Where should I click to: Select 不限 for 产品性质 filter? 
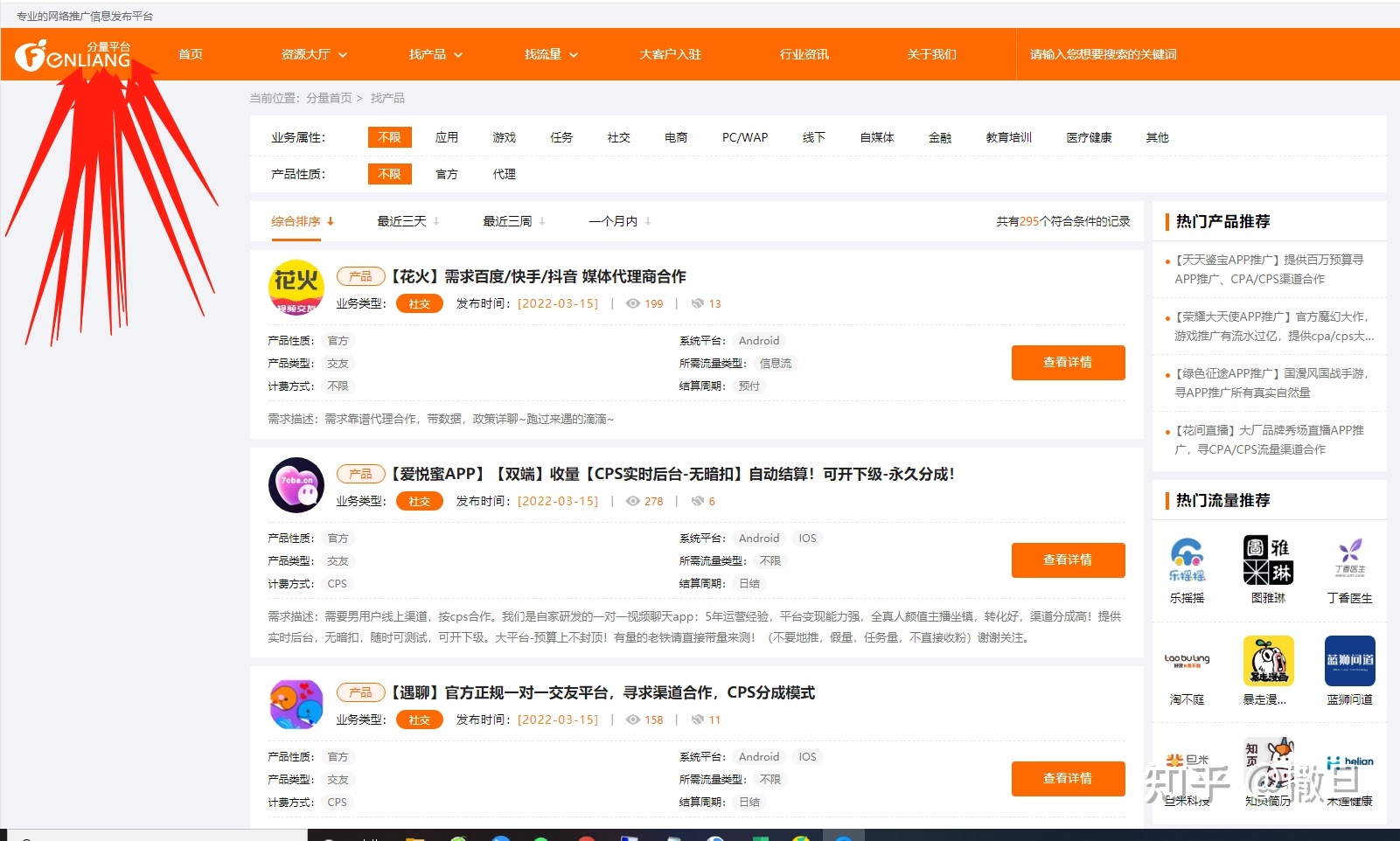click(389, 174)
